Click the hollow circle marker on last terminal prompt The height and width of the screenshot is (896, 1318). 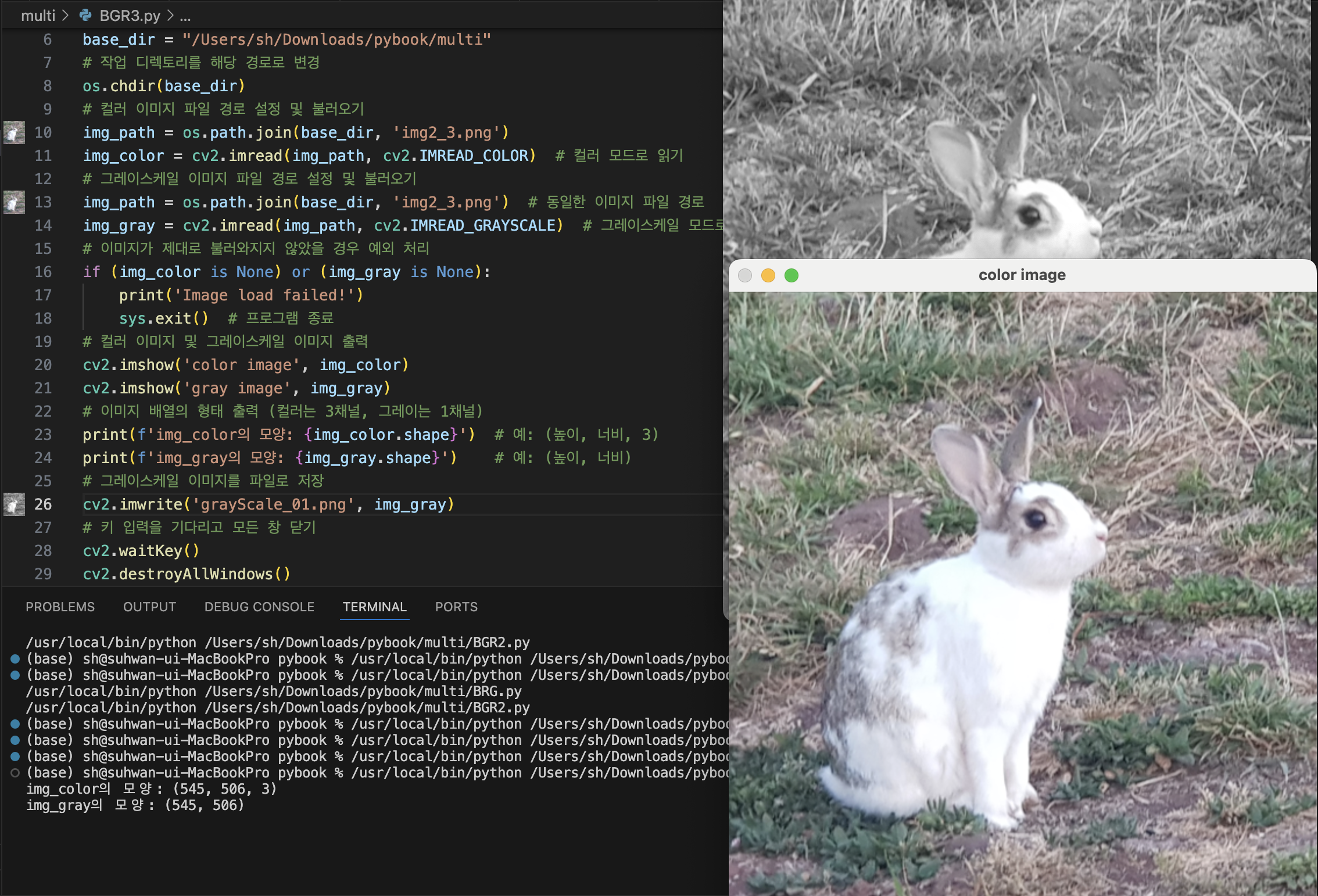click(15, 773)
